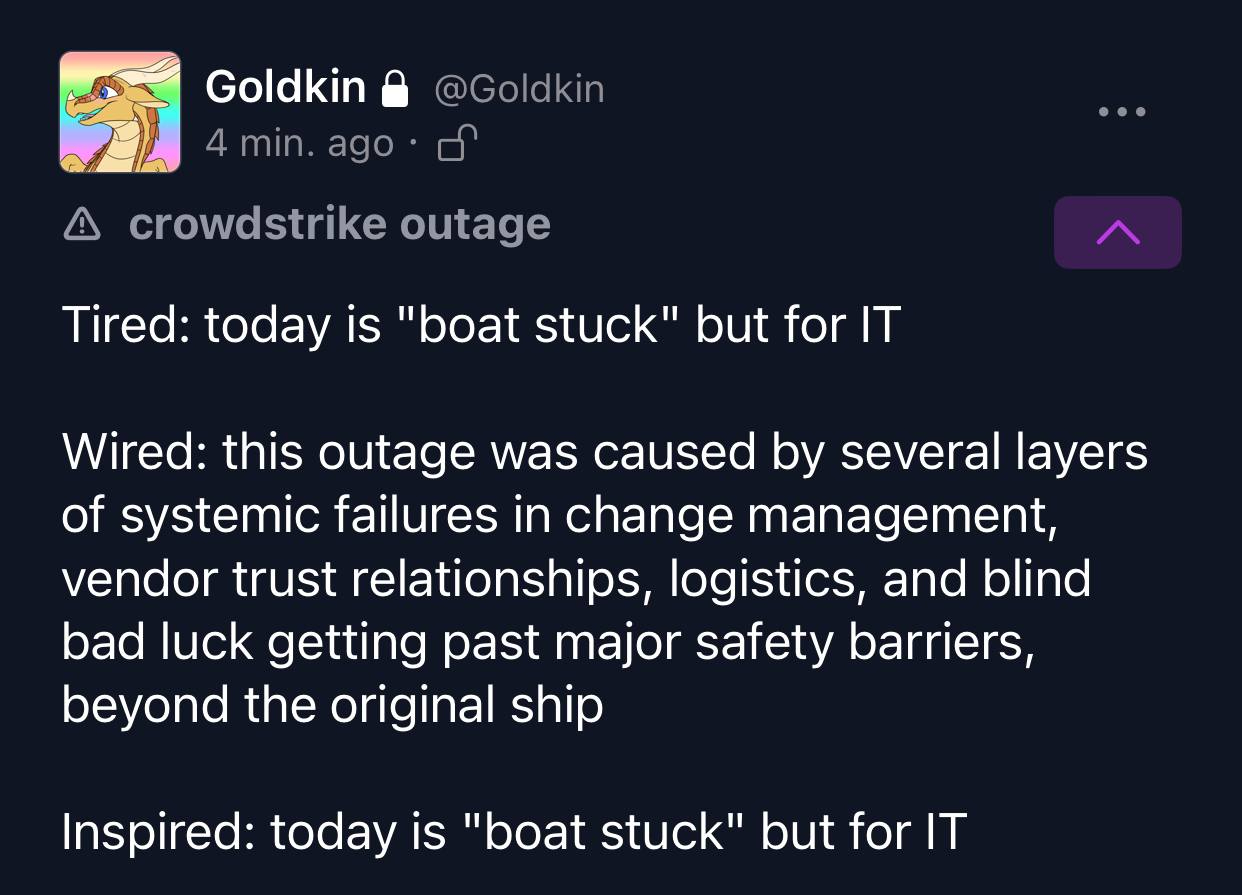Open the "4 min. ago" timestamp permalink
This screenshot has height=895, width=1242.
coord(299,145)
